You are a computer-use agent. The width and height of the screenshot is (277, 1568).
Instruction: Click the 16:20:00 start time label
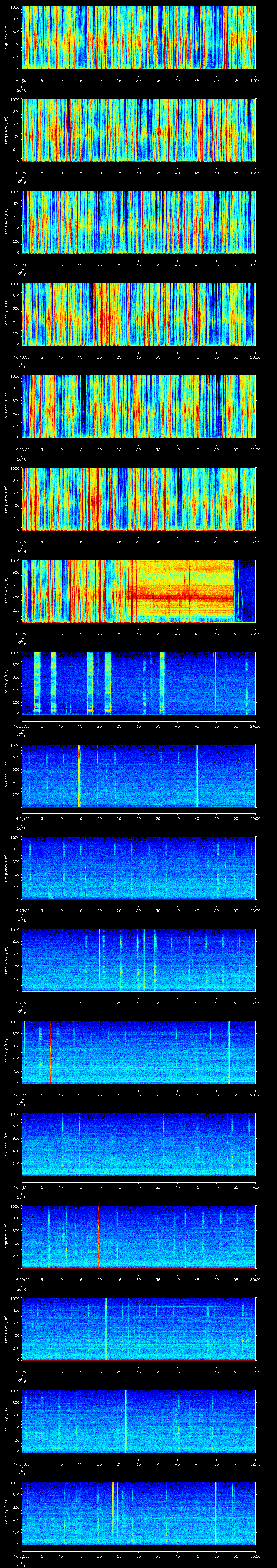tap(21, 449)
